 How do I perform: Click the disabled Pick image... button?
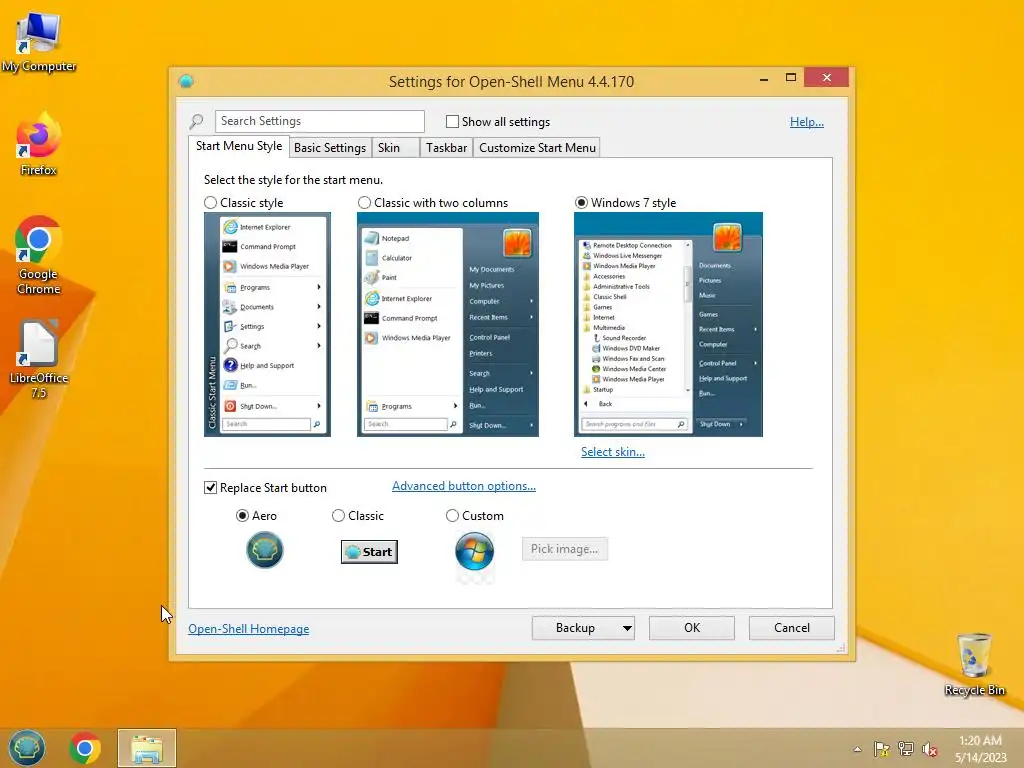pyautogui.click(x=564, y=549)
